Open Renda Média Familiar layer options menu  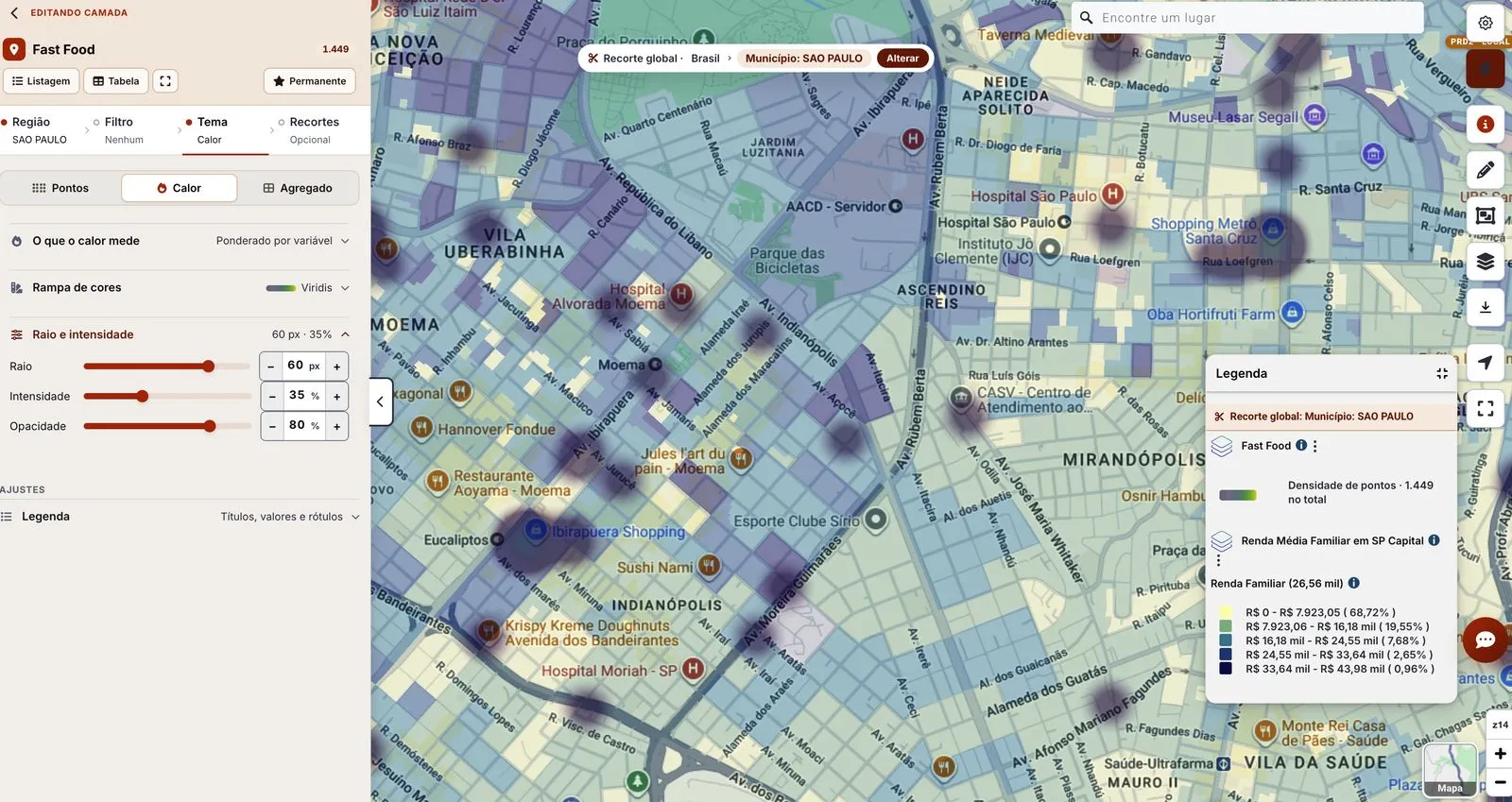point(1218,560)
